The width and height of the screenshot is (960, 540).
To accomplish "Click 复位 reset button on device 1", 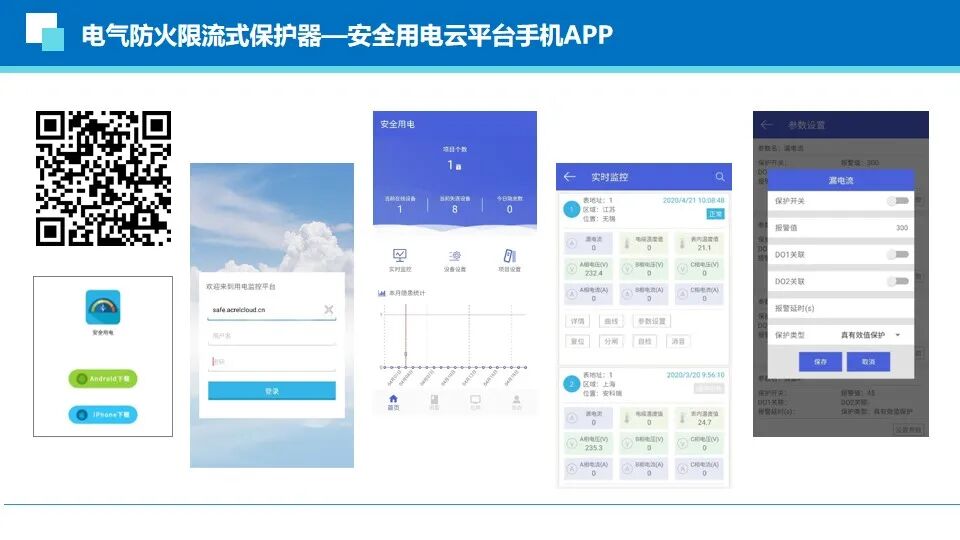I will tap(577, 341).
